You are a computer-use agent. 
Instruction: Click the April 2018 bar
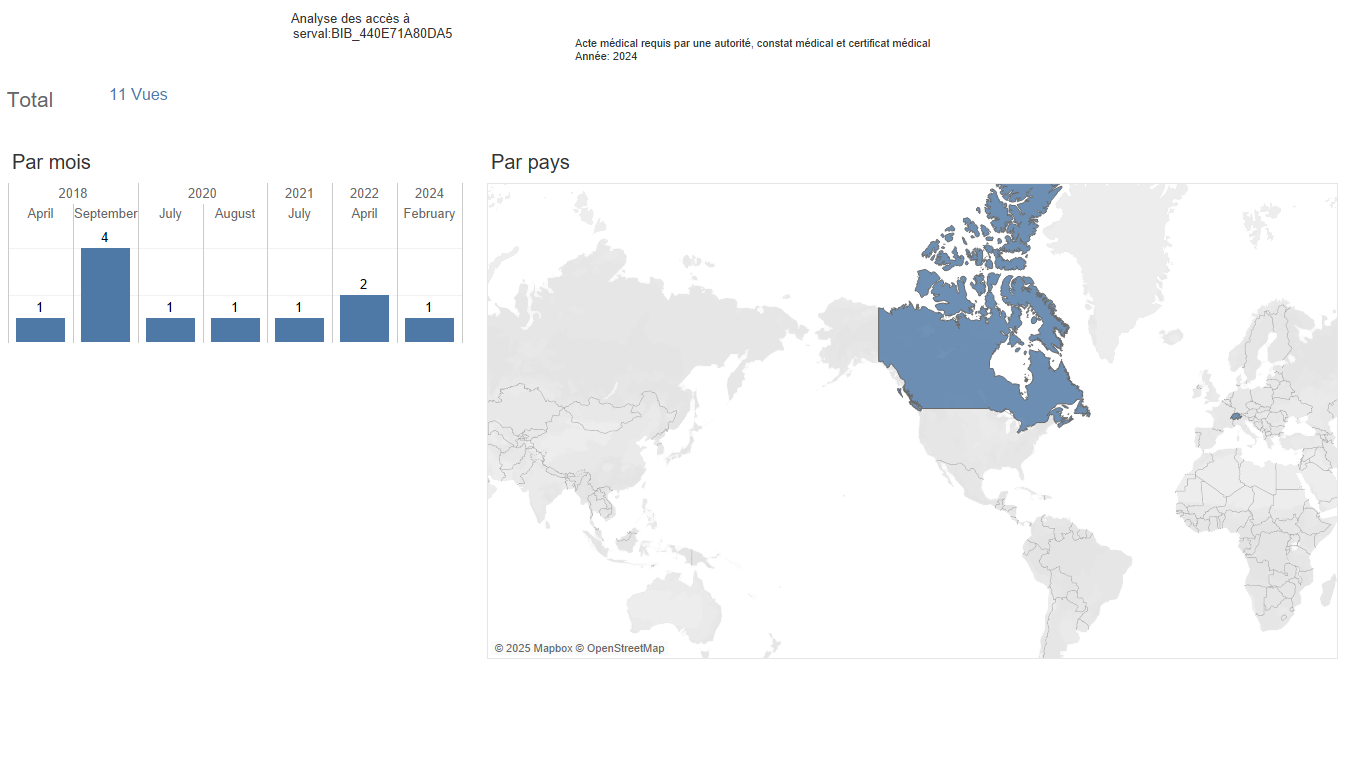(x=40, y=330)
